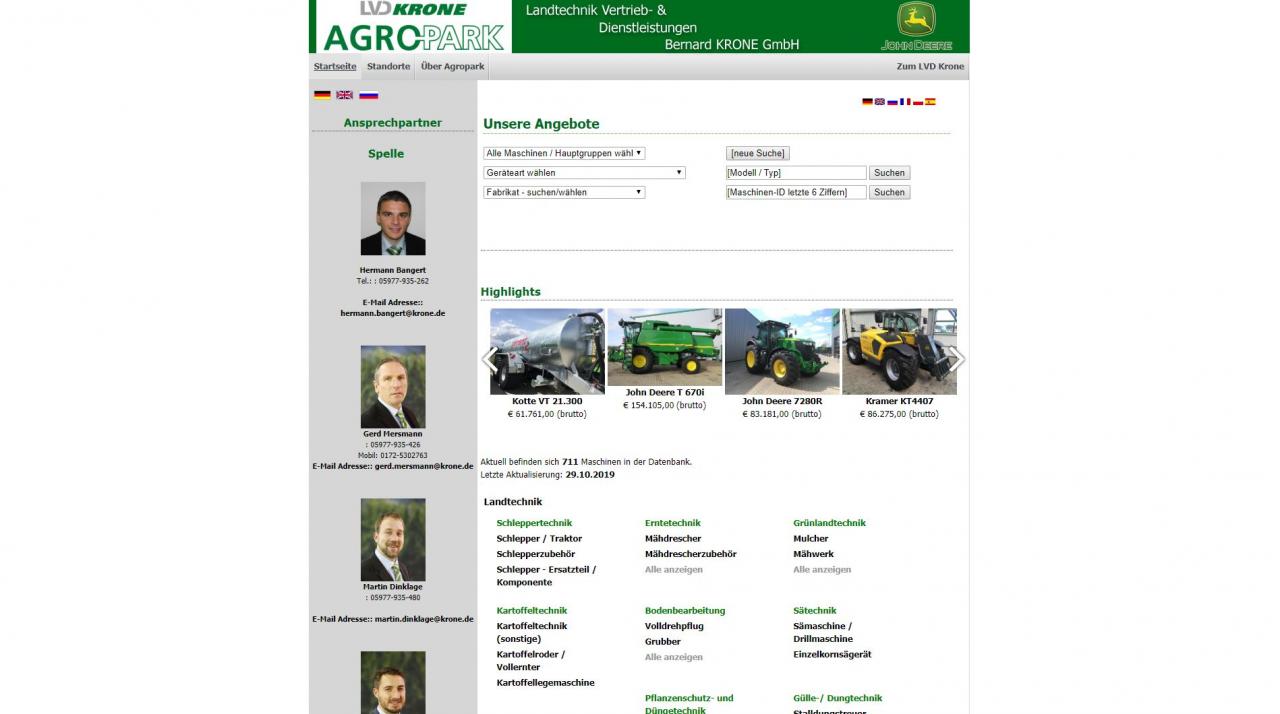
Task: Open the Sätechnik category
Action: 815,611
